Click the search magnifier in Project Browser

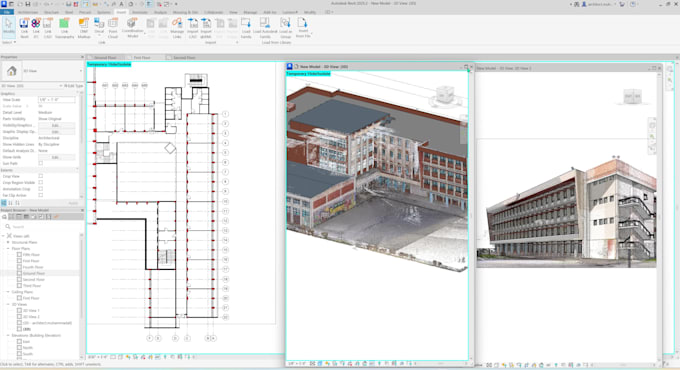pos(7,227)
